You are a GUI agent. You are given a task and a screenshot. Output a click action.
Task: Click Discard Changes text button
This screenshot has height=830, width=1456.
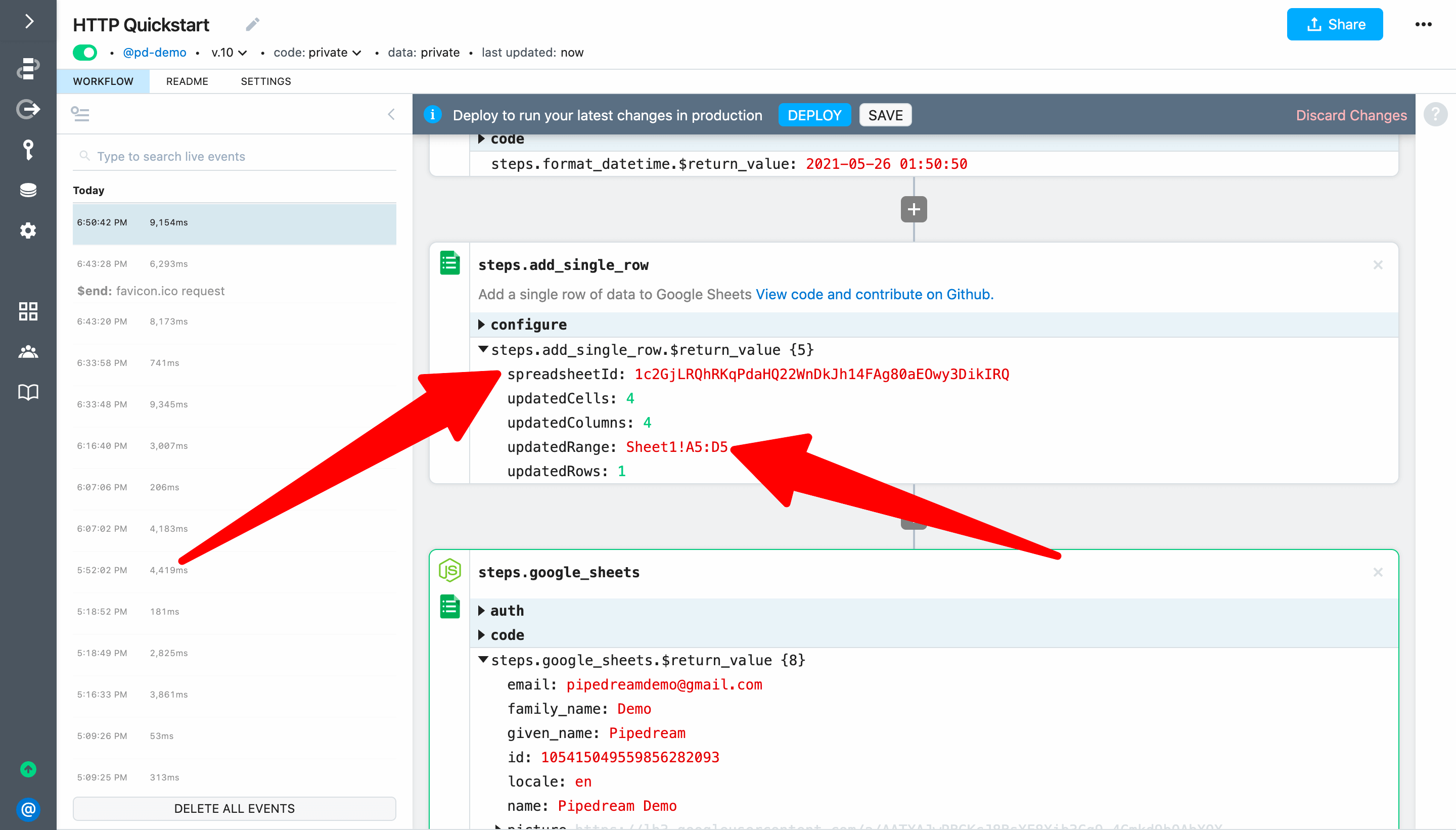(1351, 115)
